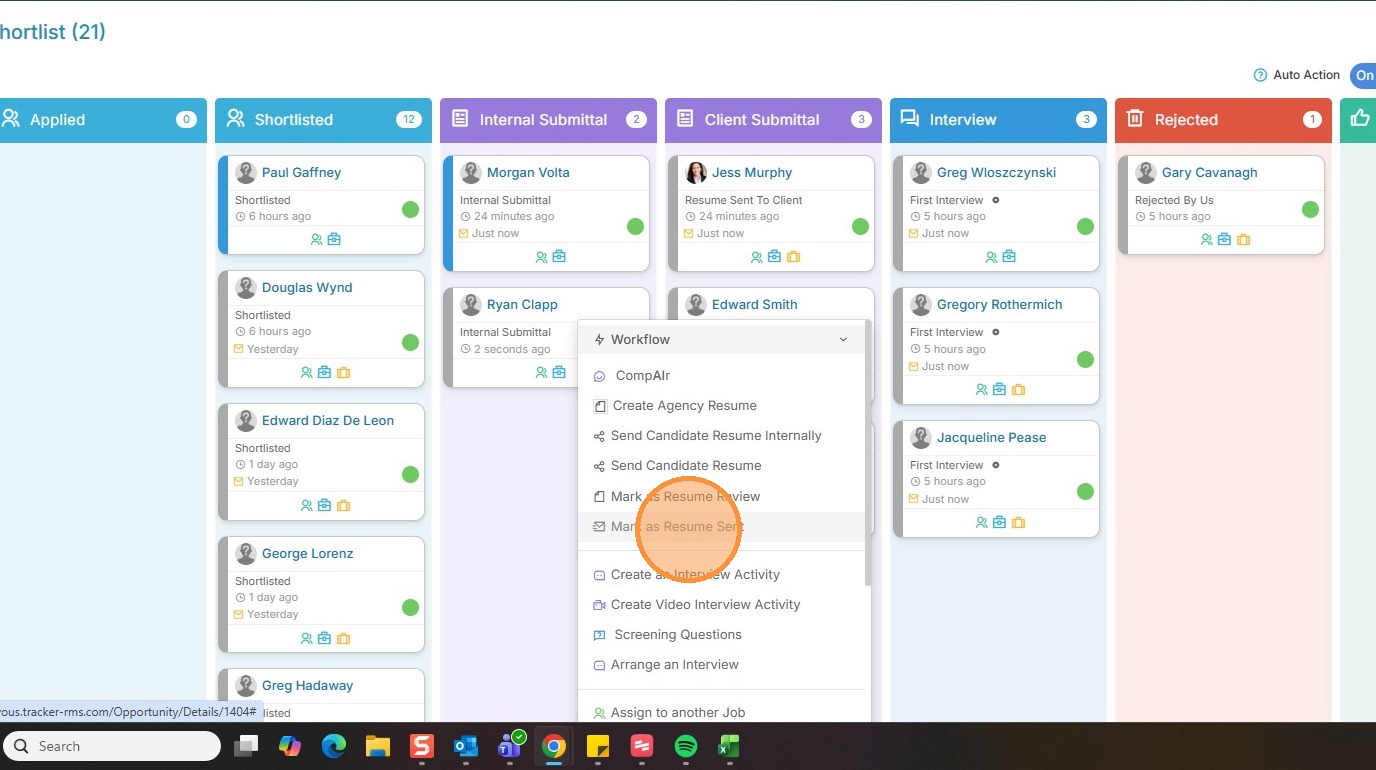1376x770 pixels.
Task: Click the blue briefcase icon on Greg Wloszczynski's card
Action: 1009,257
